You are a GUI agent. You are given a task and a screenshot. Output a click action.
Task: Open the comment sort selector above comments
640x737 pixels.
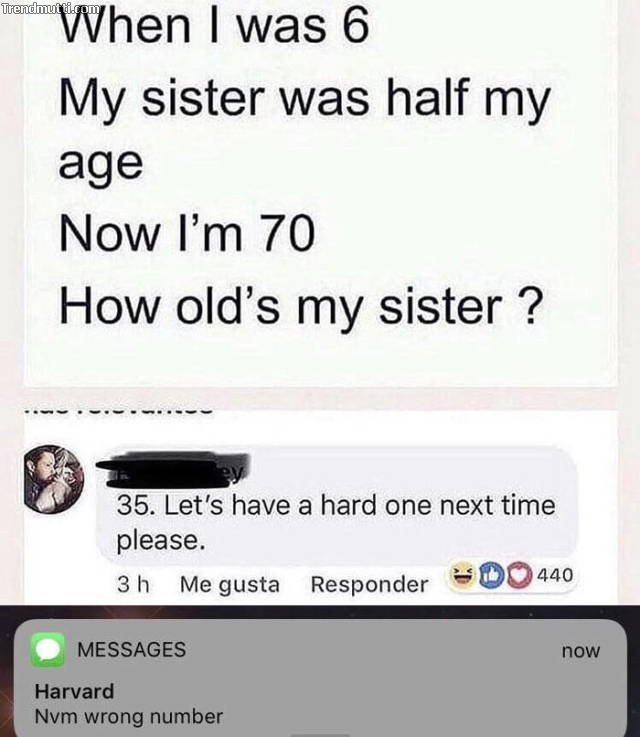click(119, 412)
